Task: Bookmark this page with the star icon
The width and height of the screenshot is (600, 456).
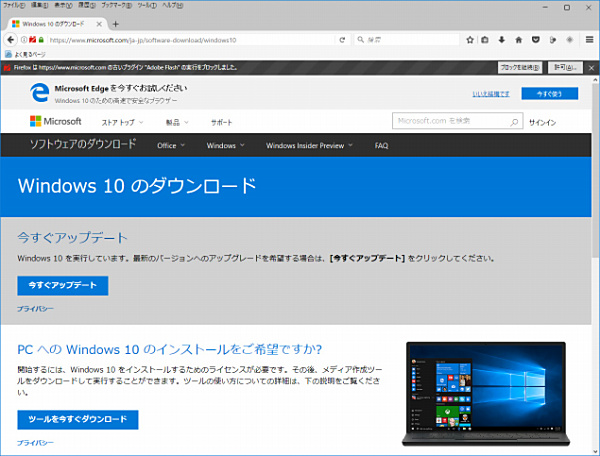Action: [470, 40]
